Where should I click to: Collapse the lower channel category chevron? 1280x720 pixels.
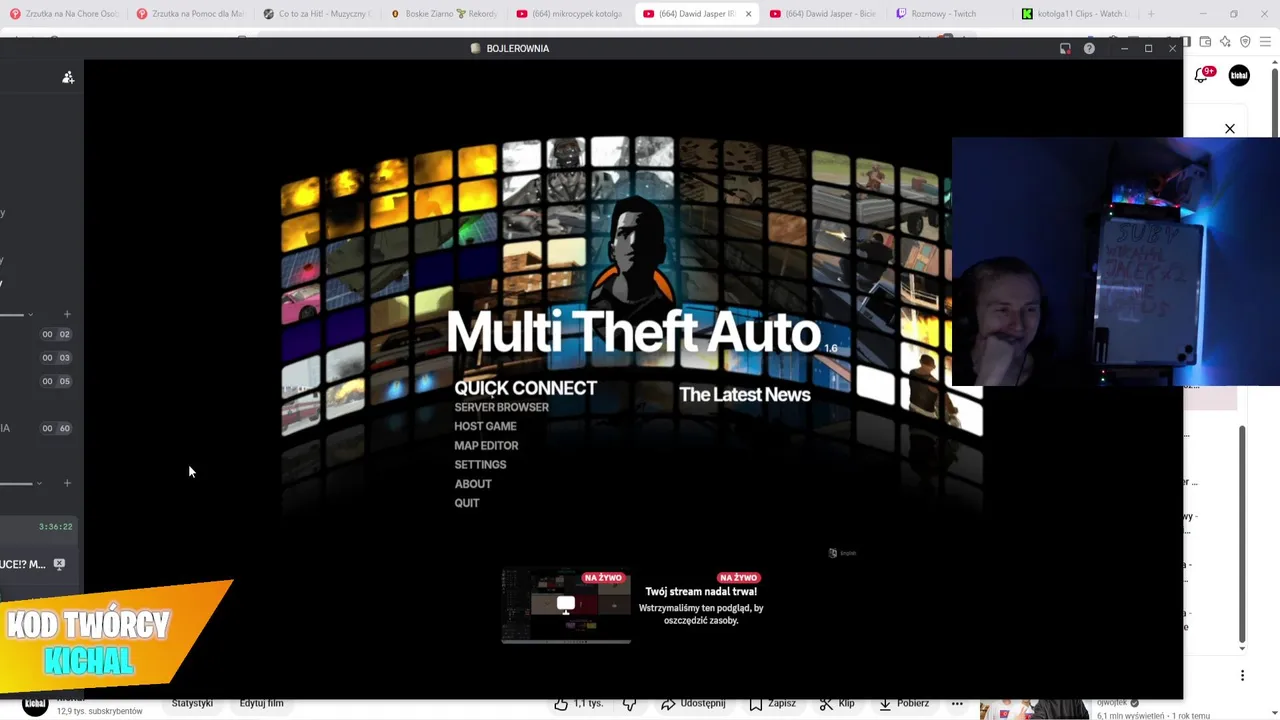38,483
